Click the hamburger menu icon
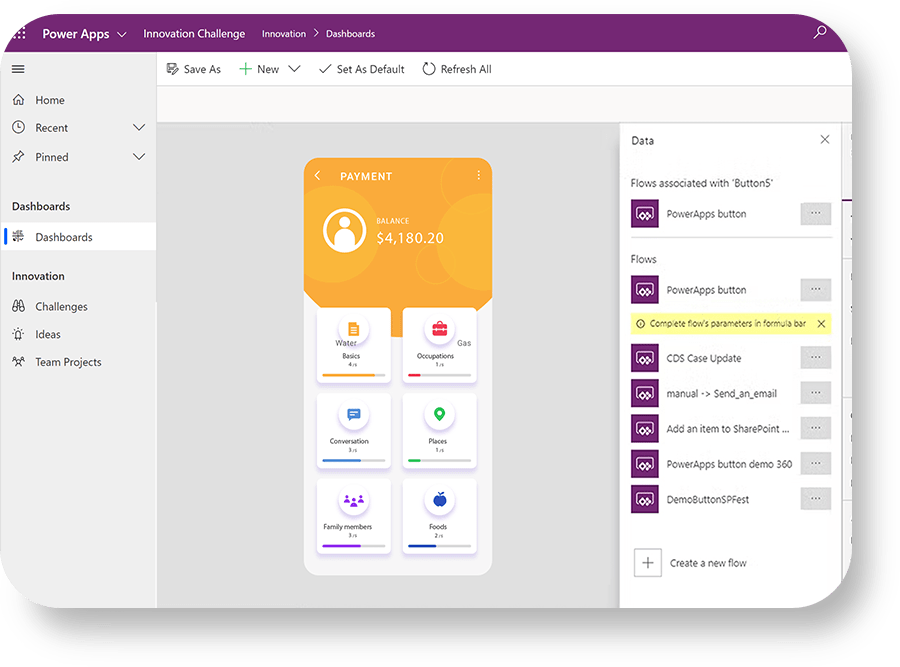900x667 pixels. coord(18,69)
